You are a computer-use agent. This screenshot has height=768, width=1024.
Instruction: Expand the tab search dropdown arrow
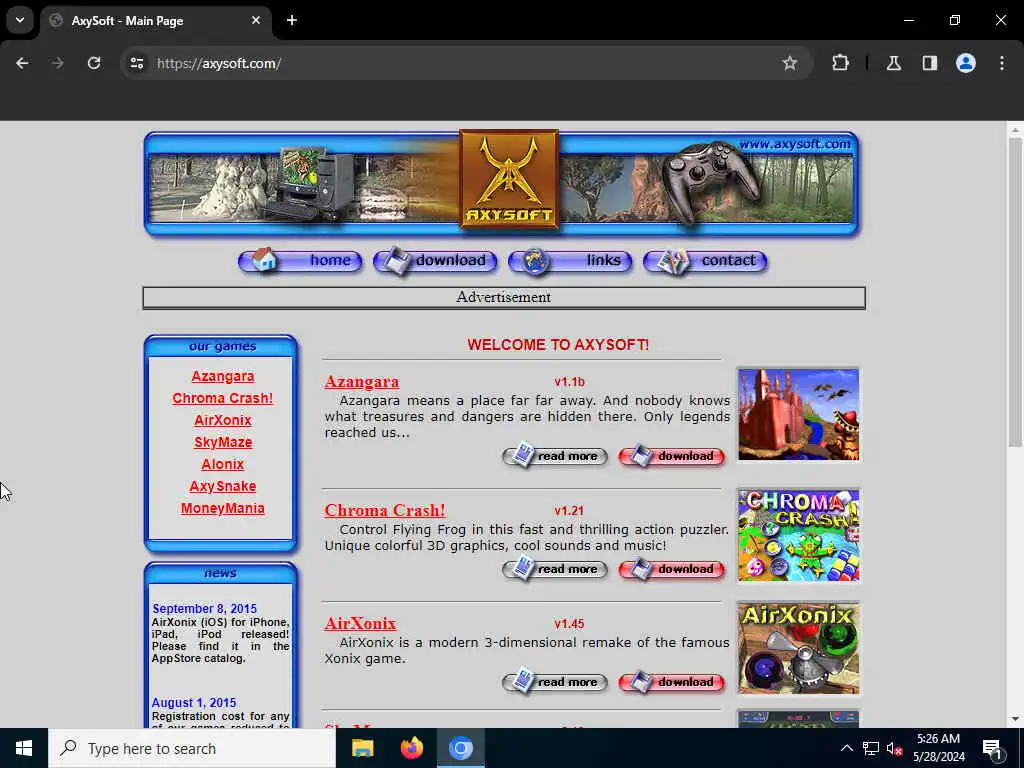click(20, 20)
